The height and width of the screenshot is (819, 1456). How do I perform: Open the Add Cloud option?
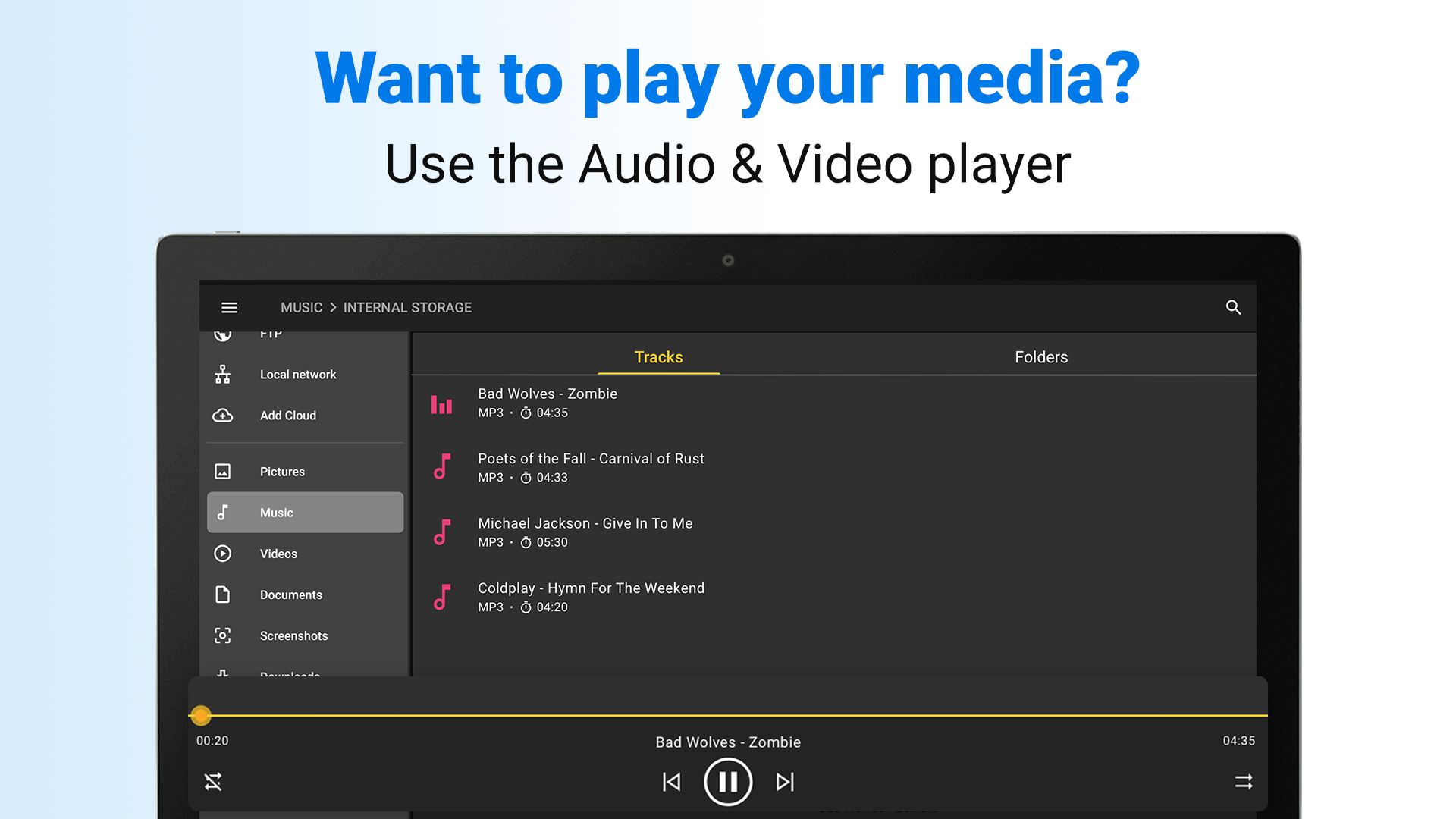coord(288,415)
